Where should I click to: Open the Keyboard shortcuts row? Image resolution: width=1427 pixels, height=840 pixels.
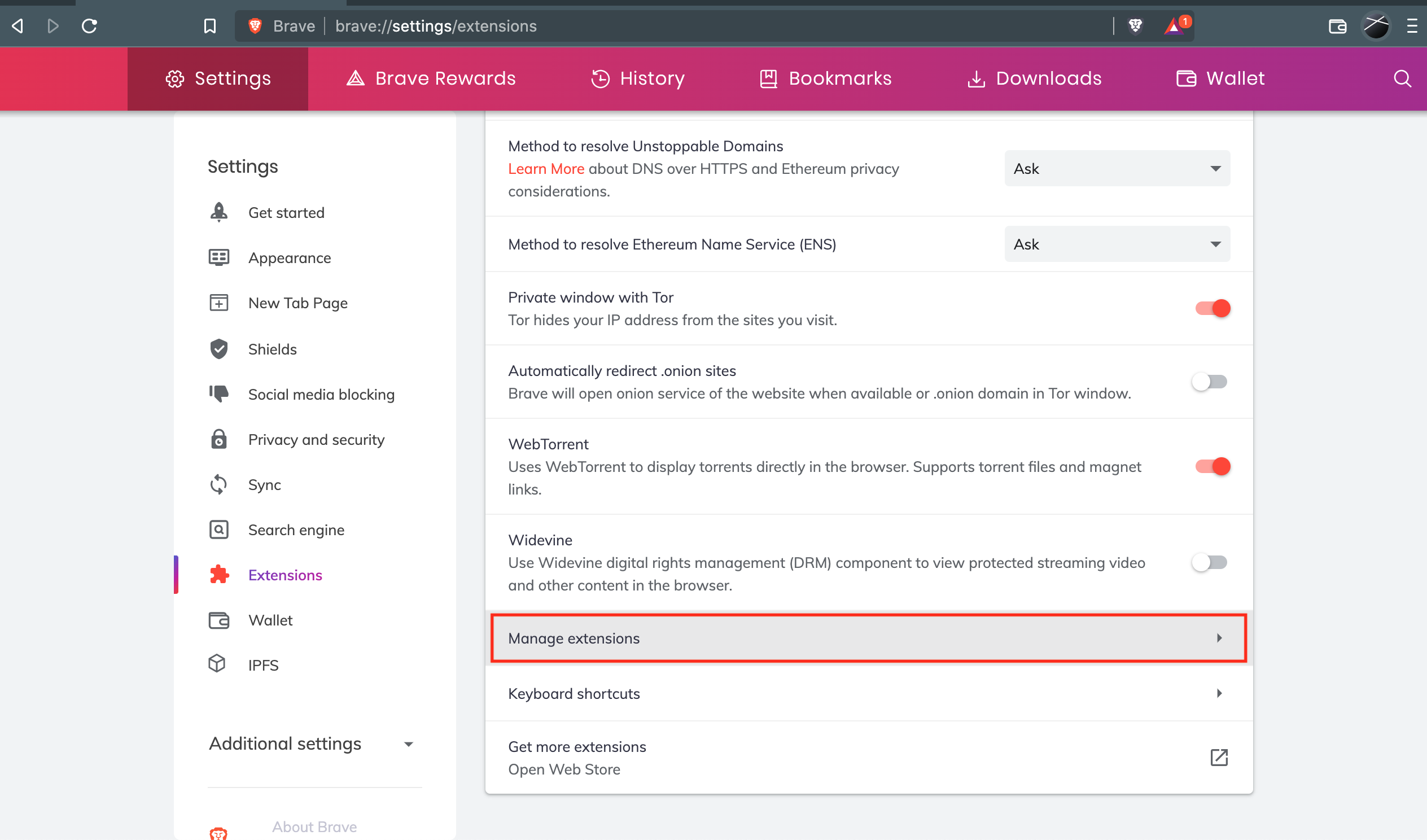[x=869, y=693]
